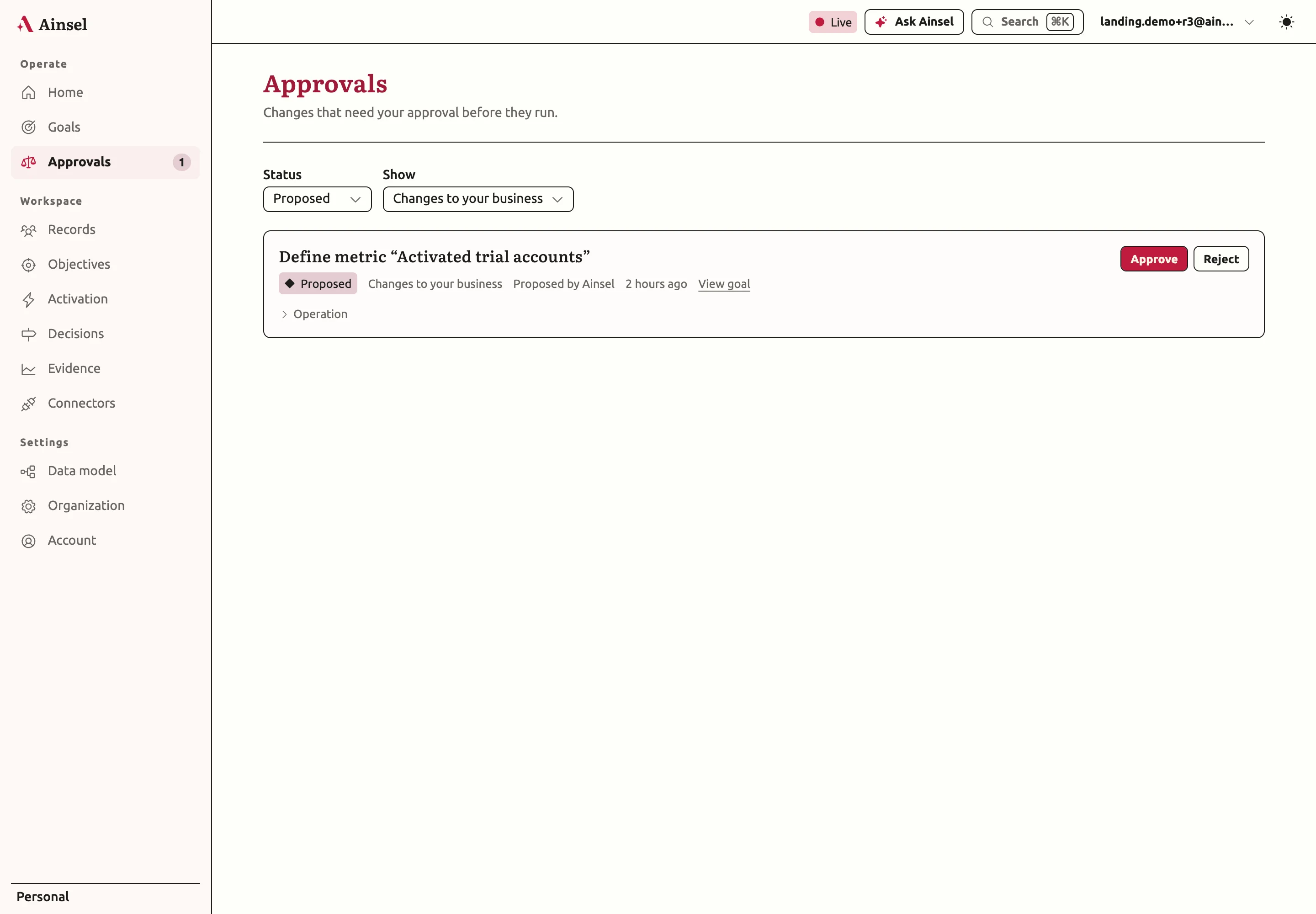Click the Ainsel logo icon
Viewport: 1316px width, 914px height.
click(25, 24)
